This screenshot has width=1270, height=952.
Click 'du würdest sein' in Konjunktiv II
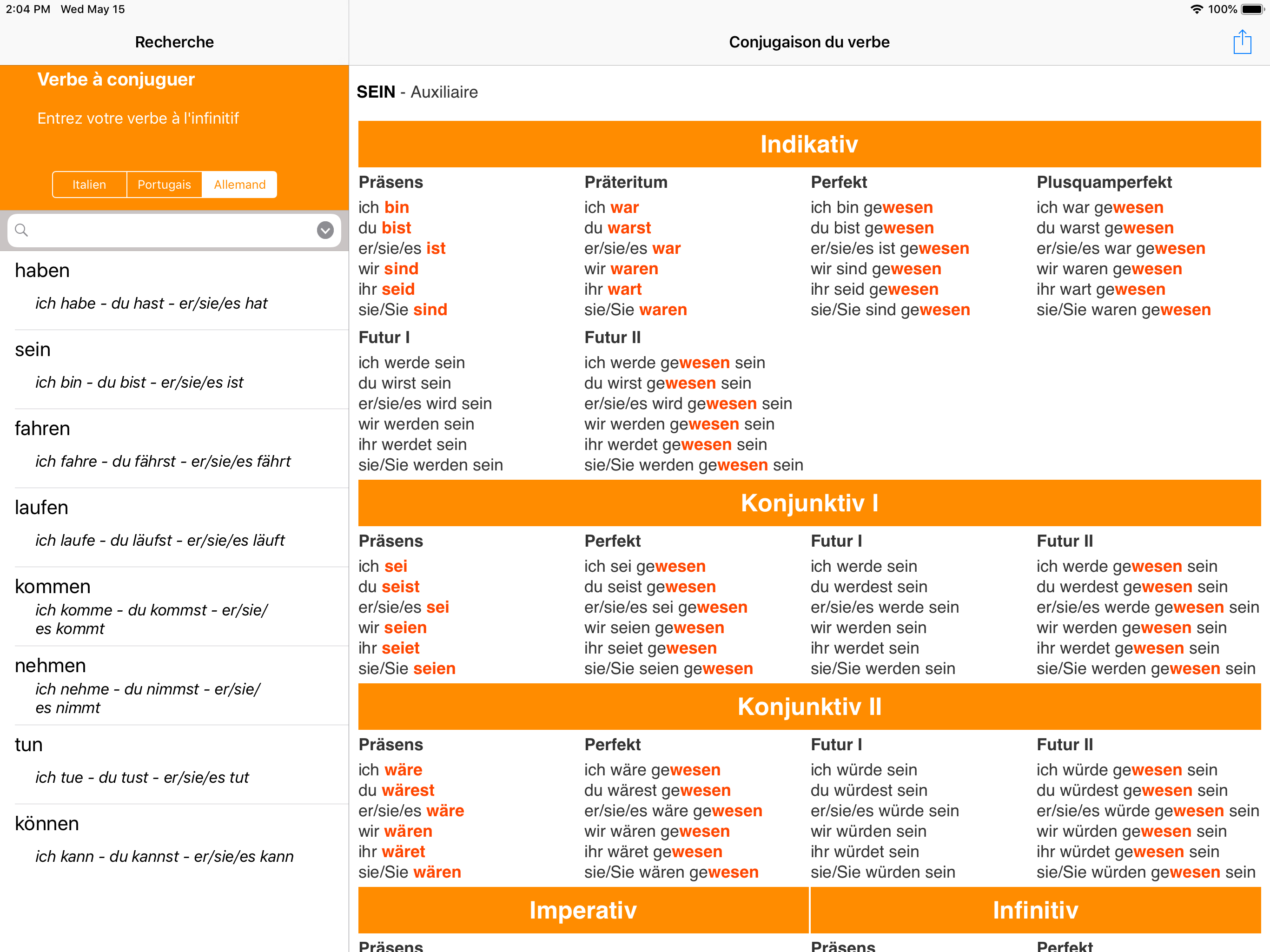pos(869,791)
